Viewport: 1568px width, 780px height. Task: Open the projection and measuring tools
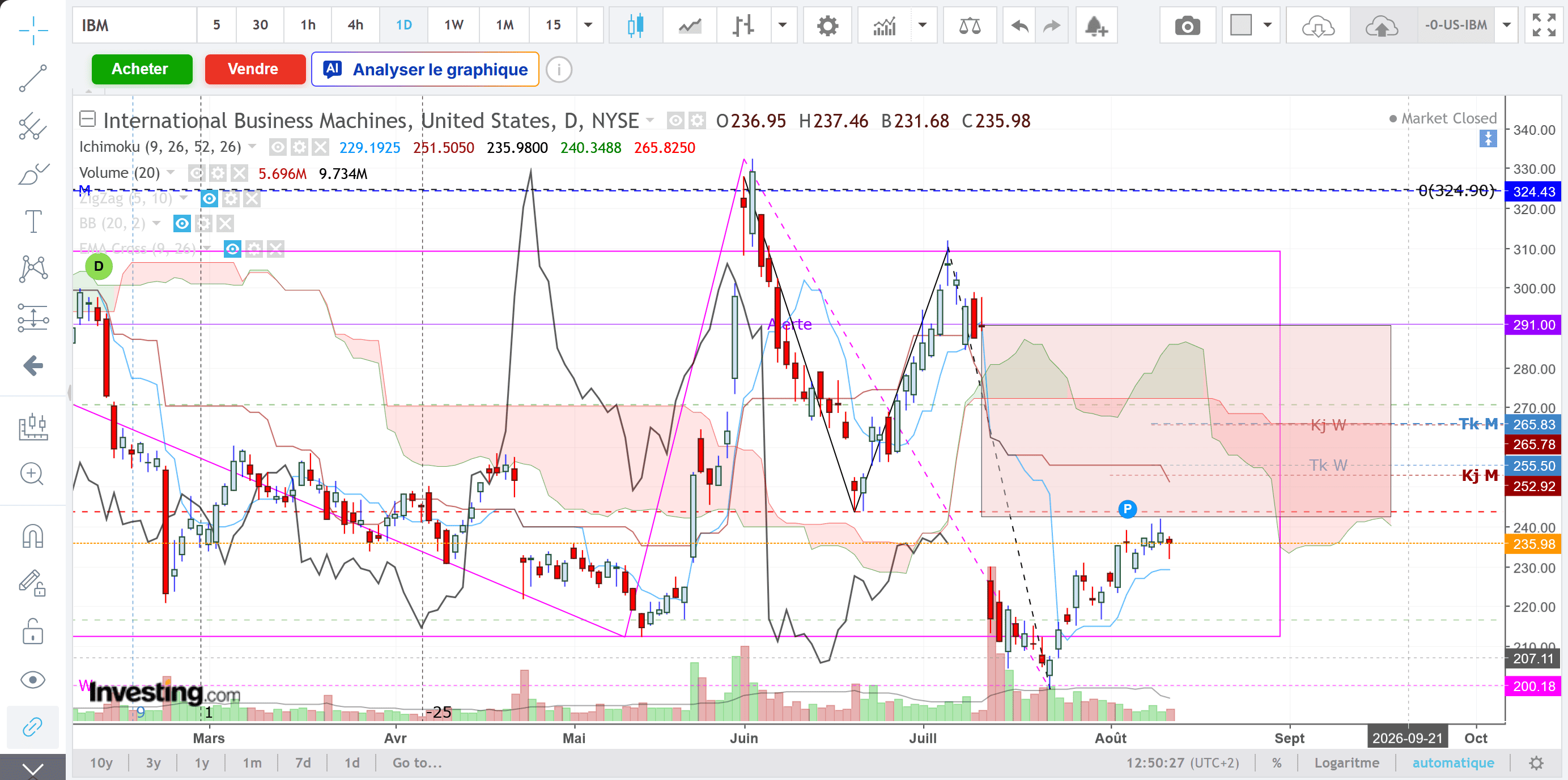tap(33, 318)
